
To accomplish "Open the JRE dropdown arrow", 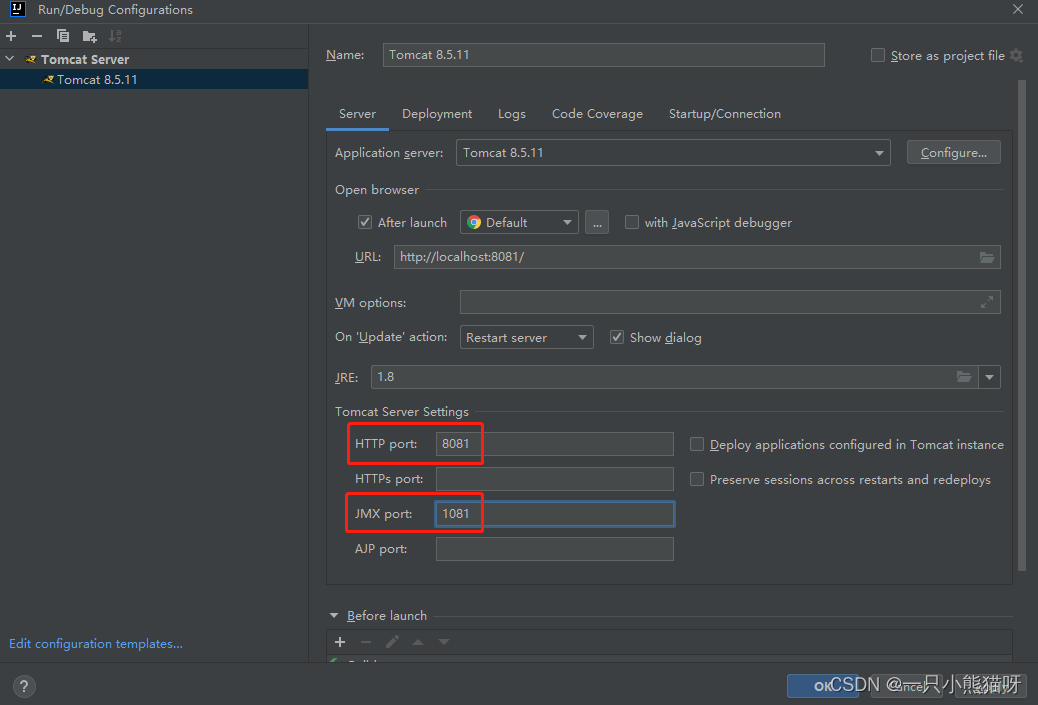I will click(990, 377).
